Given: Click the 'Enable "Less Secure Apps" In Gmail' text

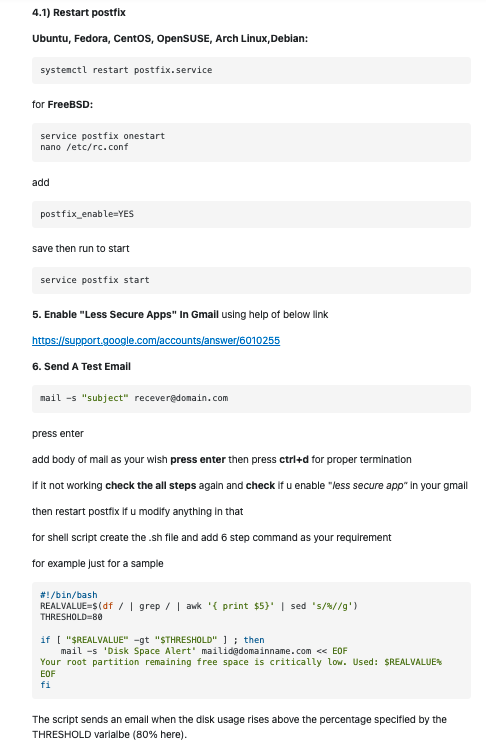Looking at the screenshot, I should pos(131,315).
